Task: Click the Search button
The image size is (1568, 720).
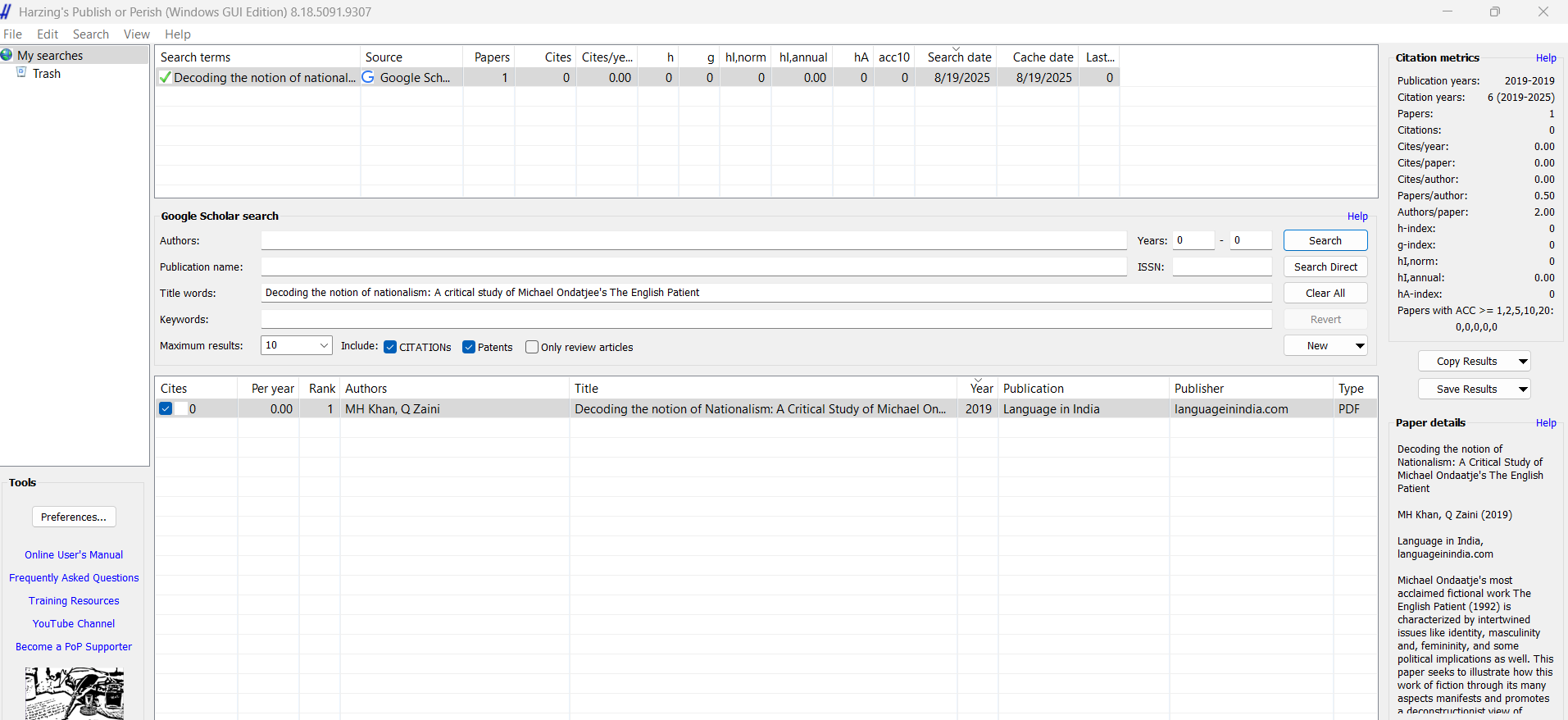Action: 1325,240
